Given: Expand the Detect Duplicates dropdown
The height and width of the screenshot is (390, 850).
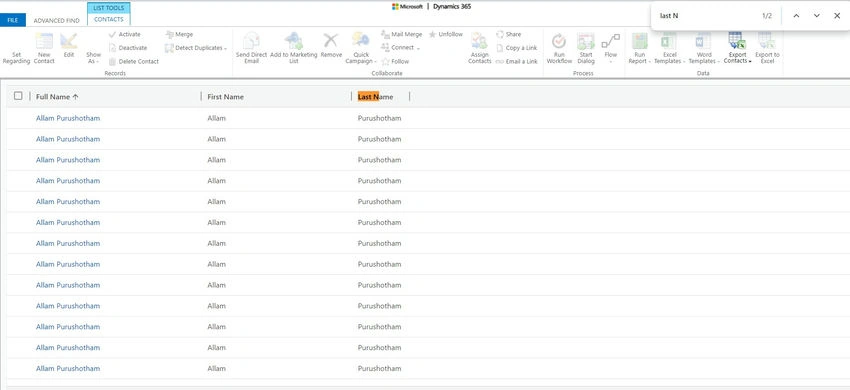Looking at the screenshot, I should [196, 48].
